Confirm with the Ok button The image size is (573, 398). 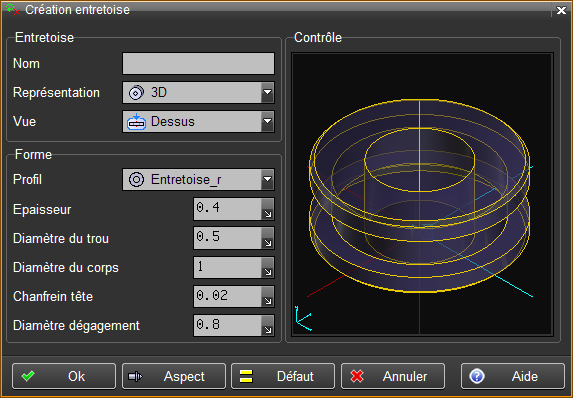(x=64, y=376)
